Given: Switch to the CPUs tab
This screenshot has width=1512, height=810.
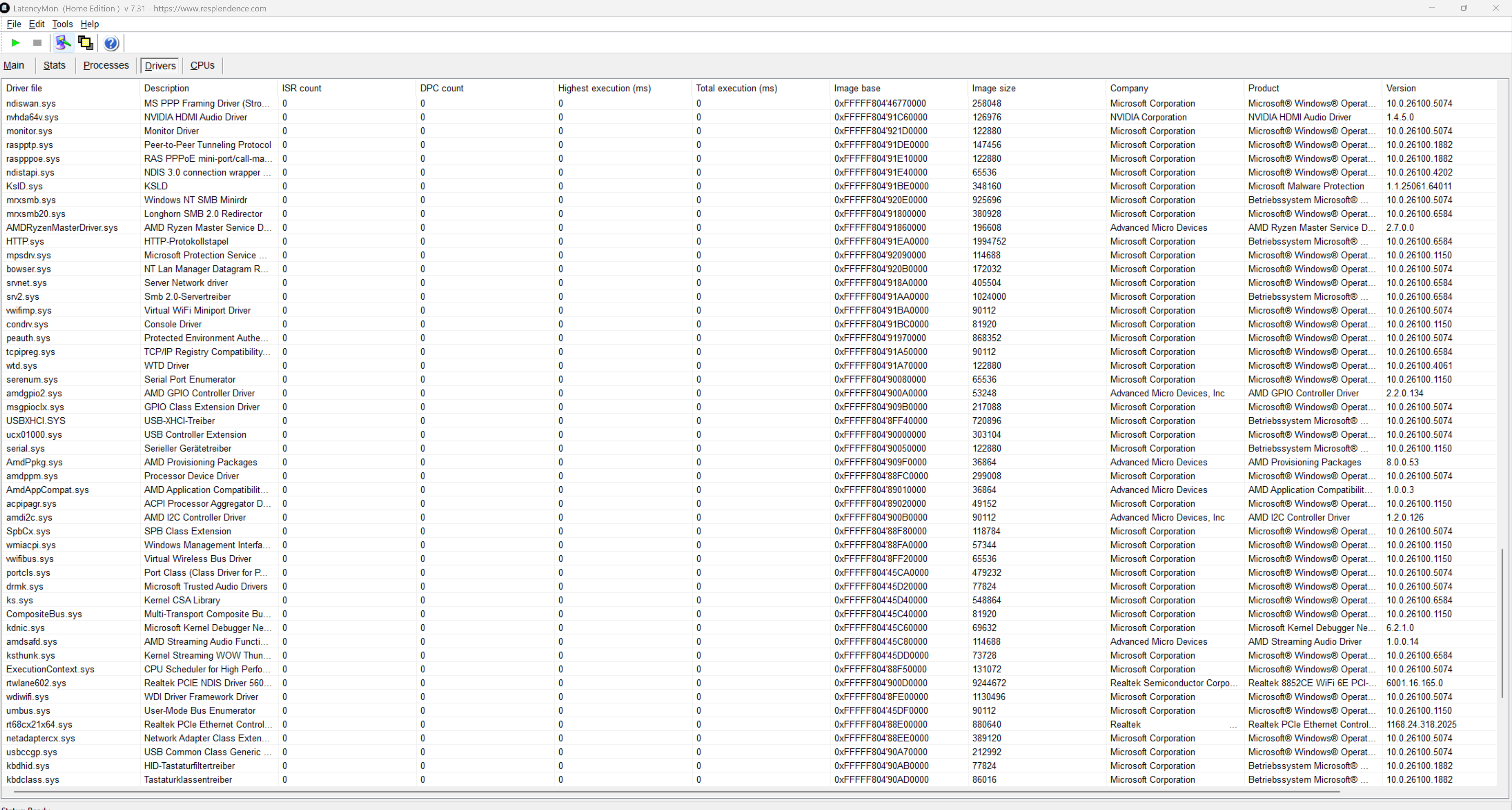Looking at the screenshot, I should 202,65.
